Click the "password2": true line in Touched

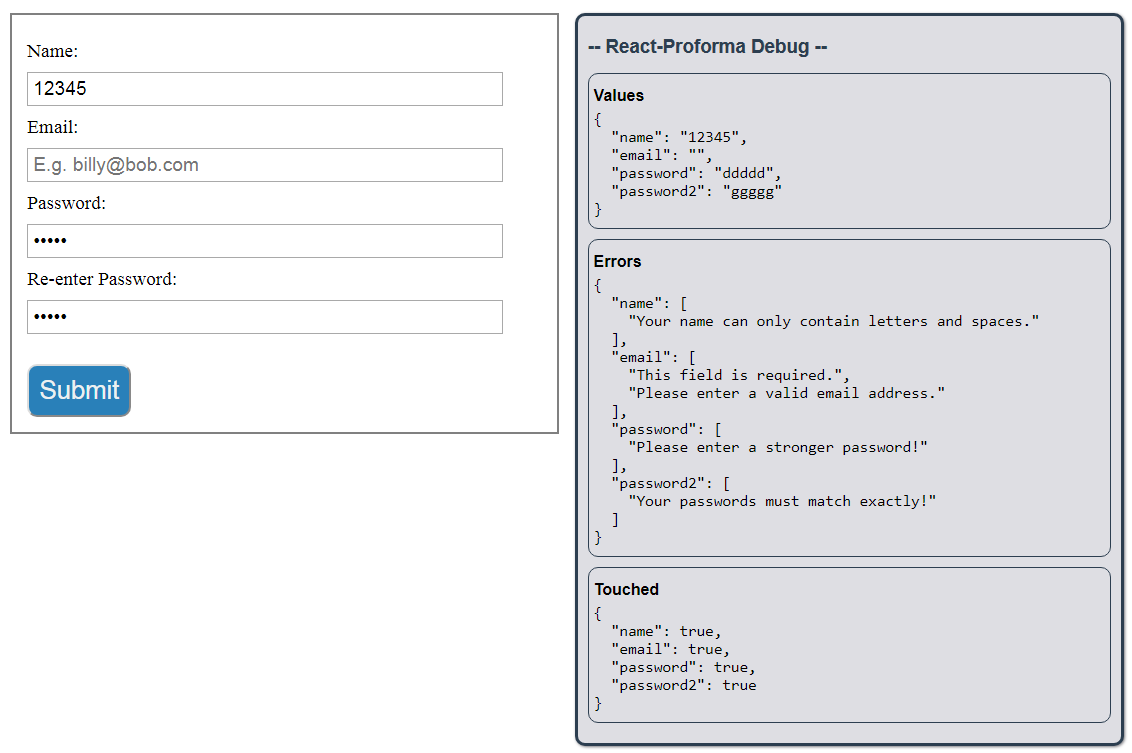[x=684, y=686]
